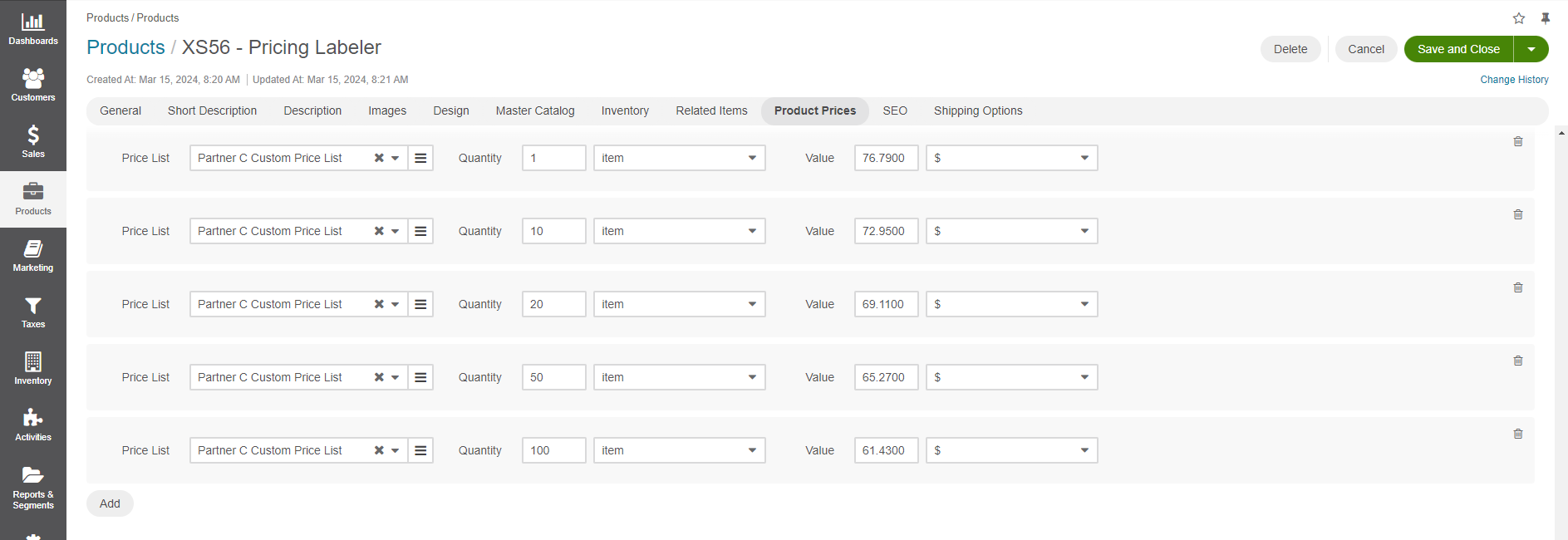Image resolution: width=1568 pixels, height=540 pixels.
Task: Expand the Save and Close dropdown arrow
Action: (1531, 49)
